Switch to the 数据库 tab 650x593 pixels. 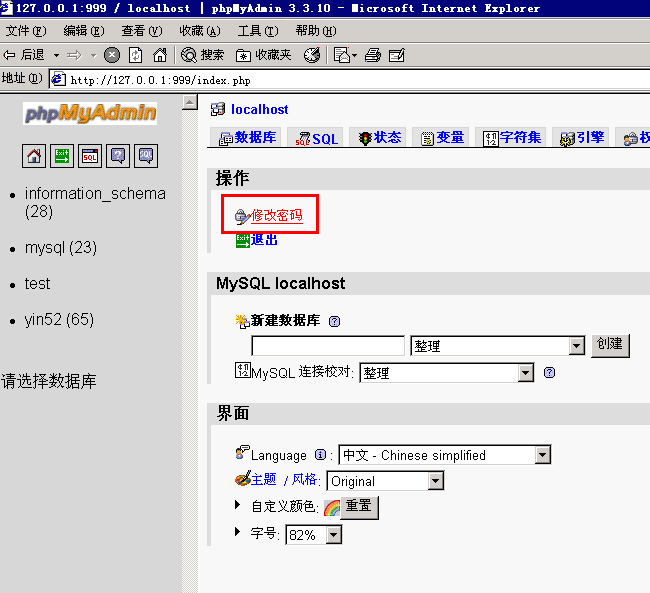pos(246,137)
